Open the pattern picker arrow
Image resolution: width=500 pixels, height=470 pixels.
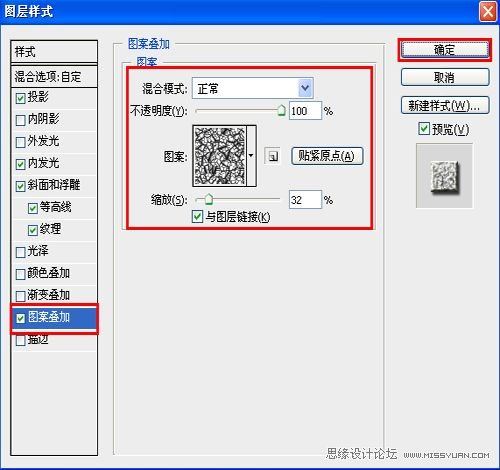coord(251,156)
